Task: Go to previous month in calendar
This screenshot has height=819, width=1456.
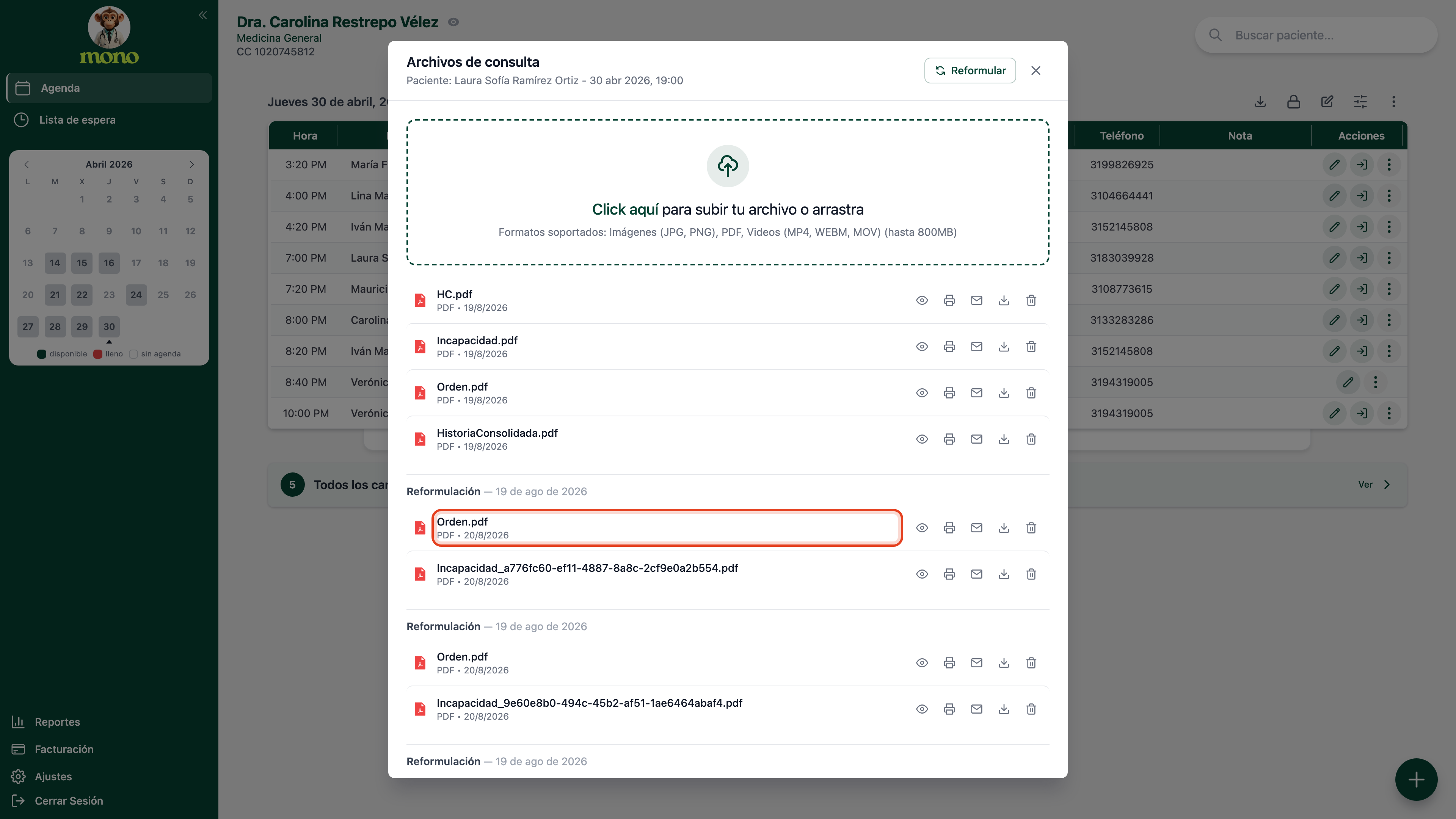Action: (27, 165)
